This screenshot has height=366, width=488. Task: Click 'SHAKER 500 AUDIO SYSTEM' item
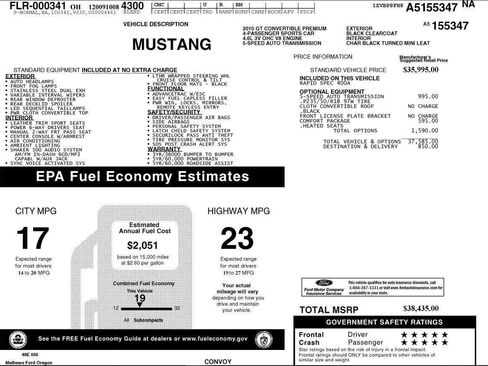click(x=46, y=150)
